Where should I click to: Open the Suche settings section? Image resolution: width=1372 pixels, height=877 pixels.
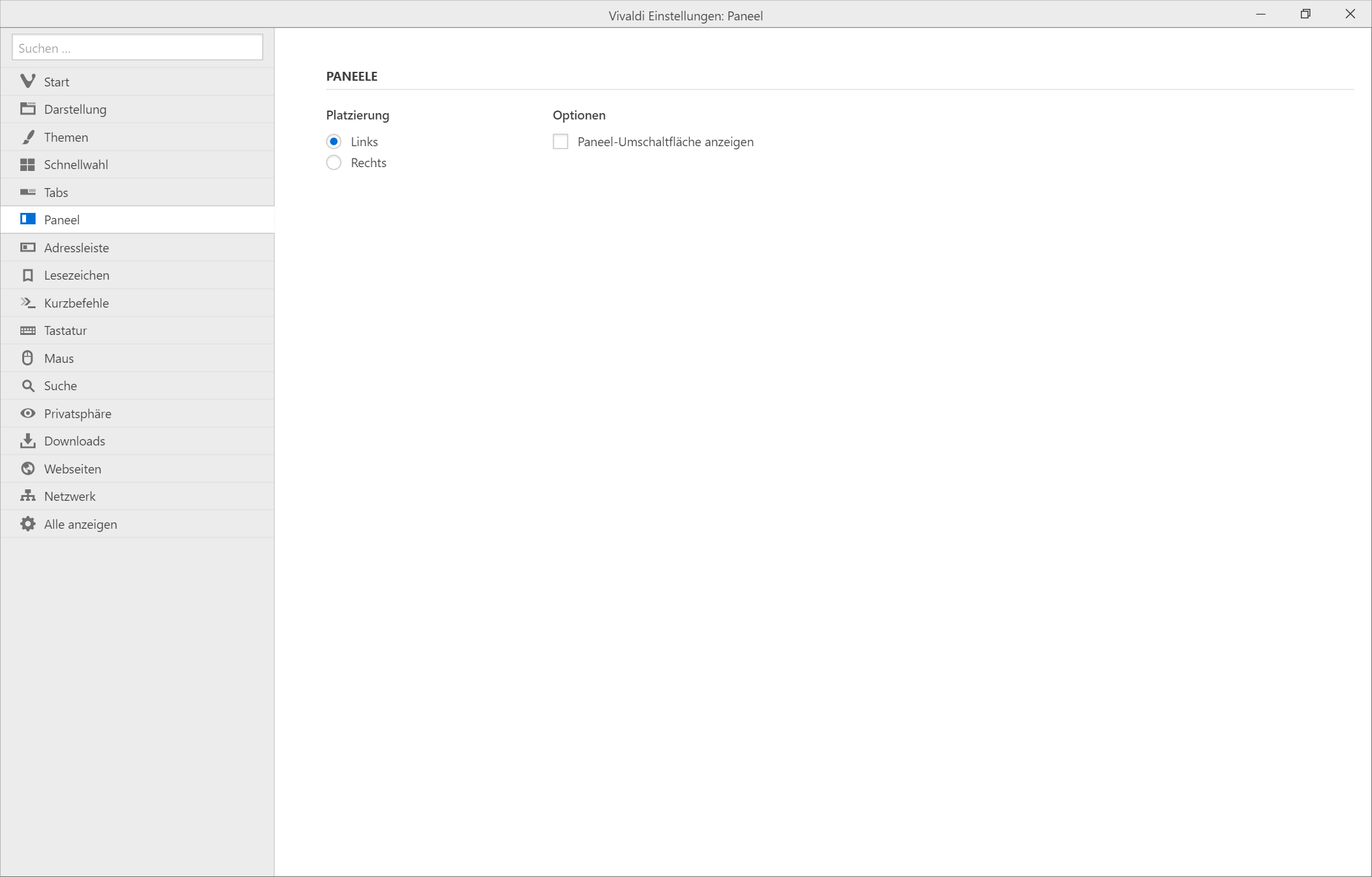(x=60, y=386)
